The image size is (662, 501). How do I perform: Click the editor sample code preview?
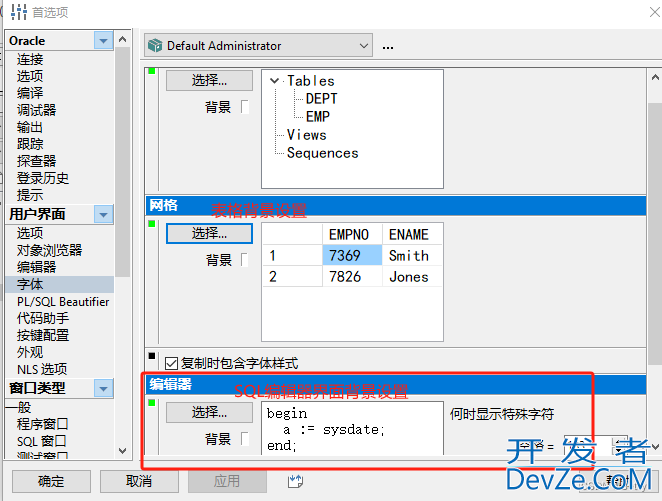pos(353,428)
